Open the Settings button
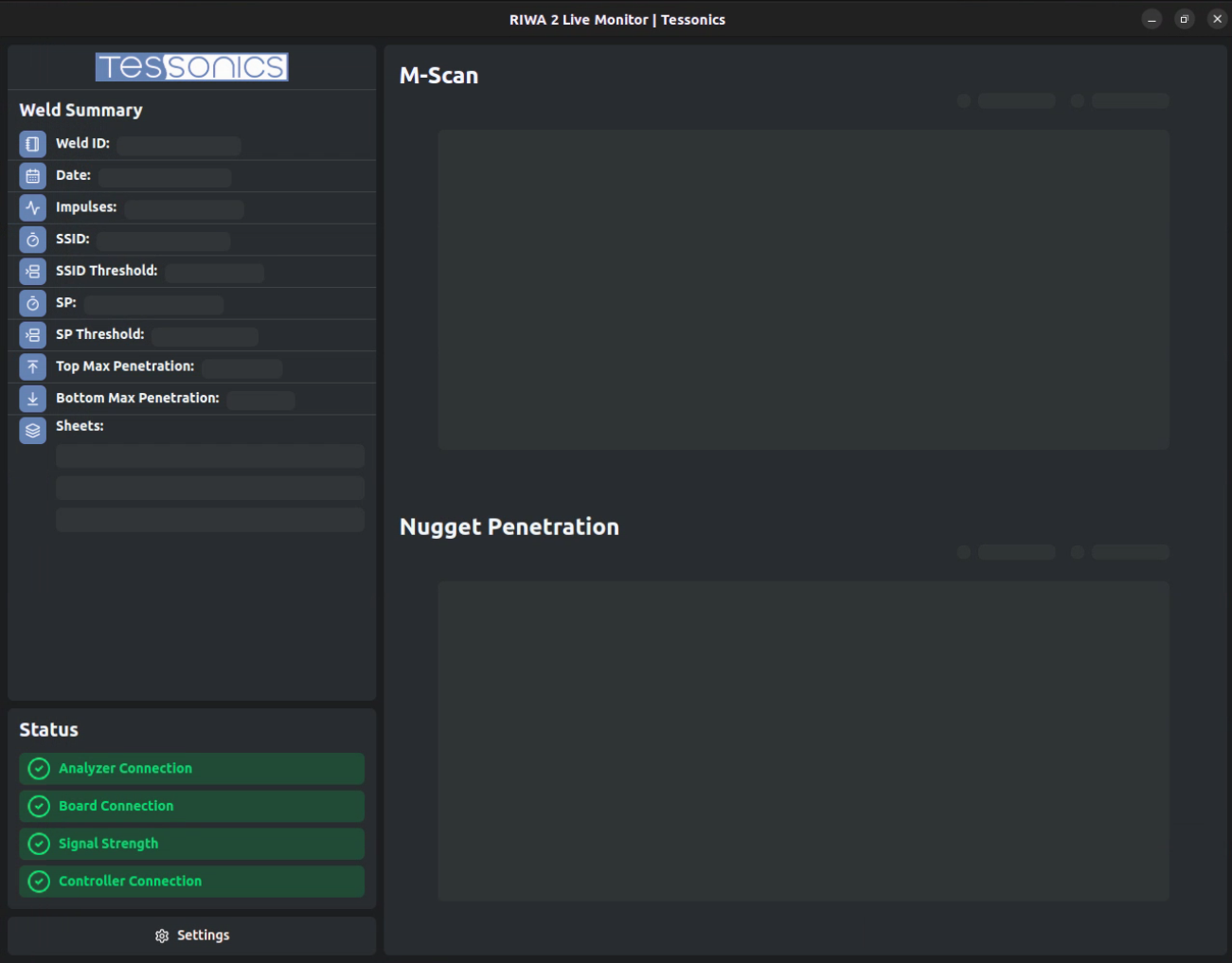The height and width of the screenshot is (963, 1232). click(x=191, y=936)
